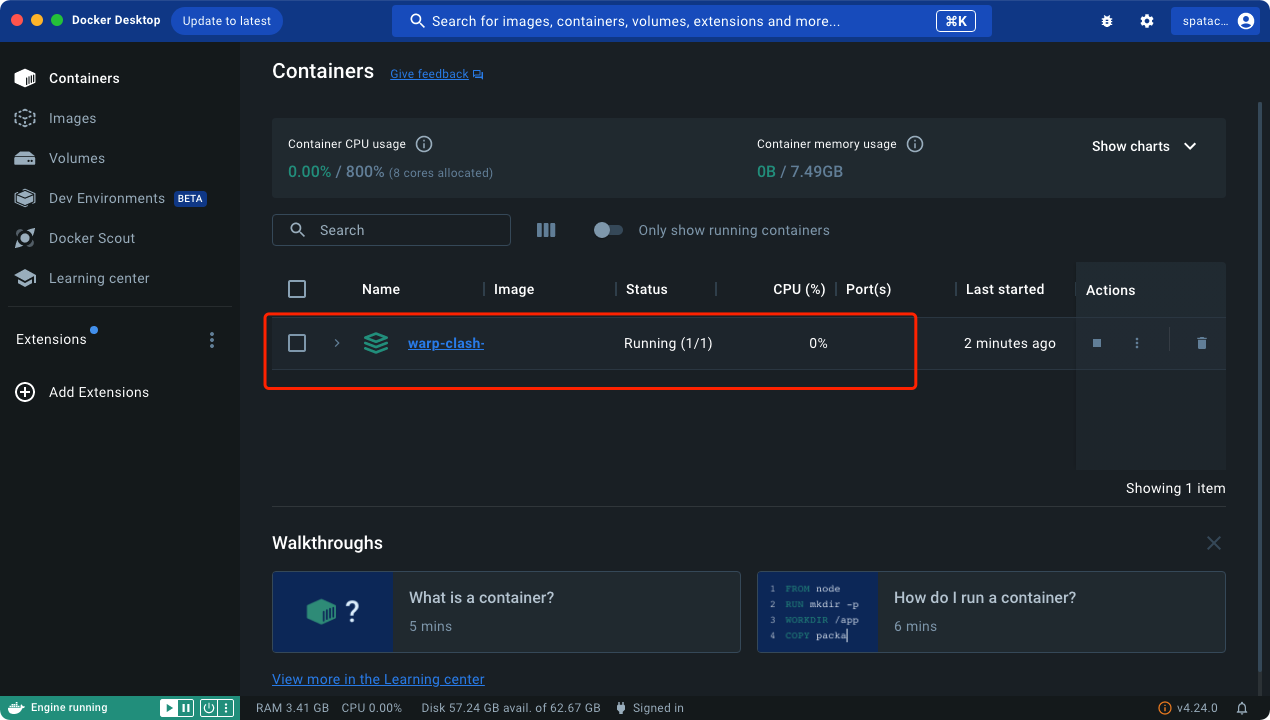Screen dimensions: 1270x720
Task: Open warp-clash row more-actions menu
Action: coord(1137,343)
